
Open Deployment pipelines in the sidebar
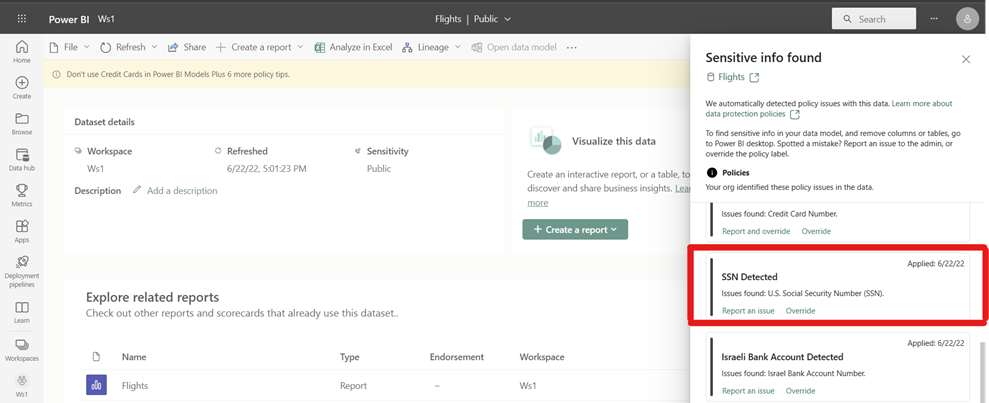(x=21, y=272)
